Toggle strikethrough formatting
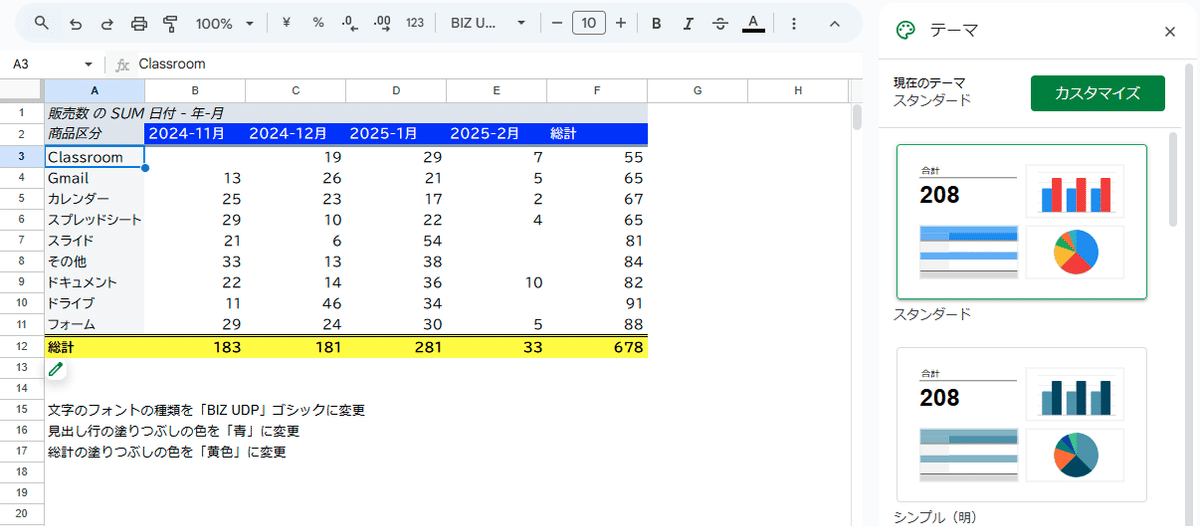Image resolution: width=1200 pixels, height=526 pixels. pos(721,23)
